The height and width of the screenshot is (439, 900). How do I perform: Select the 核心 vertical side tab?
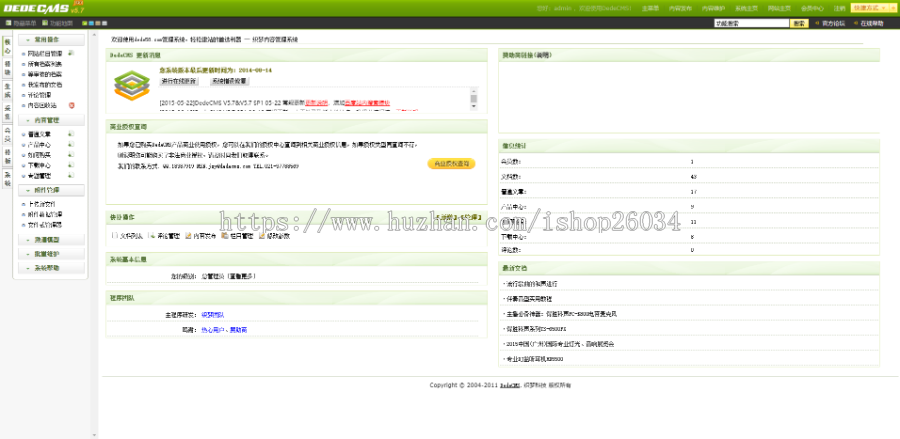click(7, 46)
